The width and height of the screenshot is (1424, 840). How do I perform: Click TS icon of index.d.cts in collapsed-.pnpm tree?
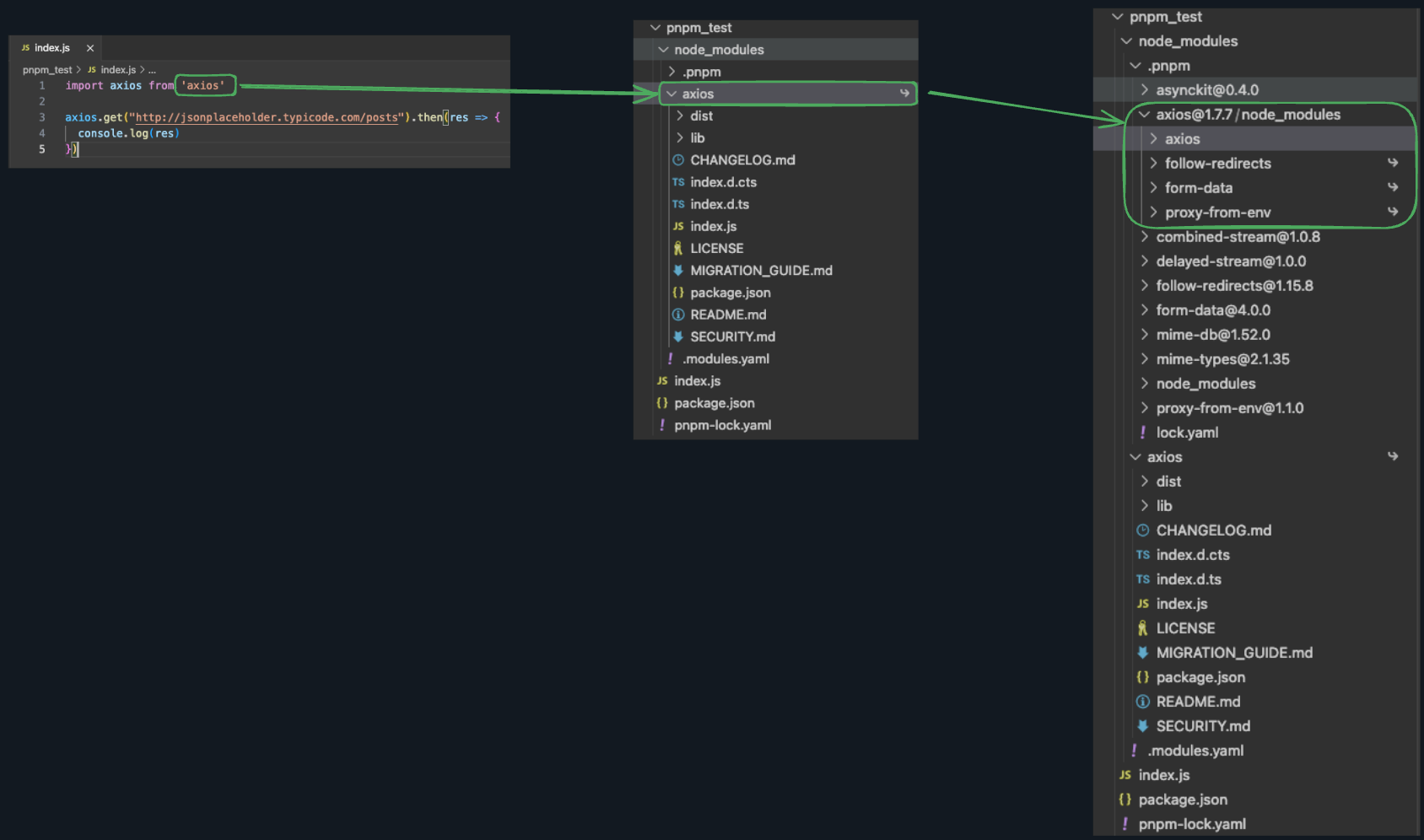pyautogui.click(x=678, y=182)
